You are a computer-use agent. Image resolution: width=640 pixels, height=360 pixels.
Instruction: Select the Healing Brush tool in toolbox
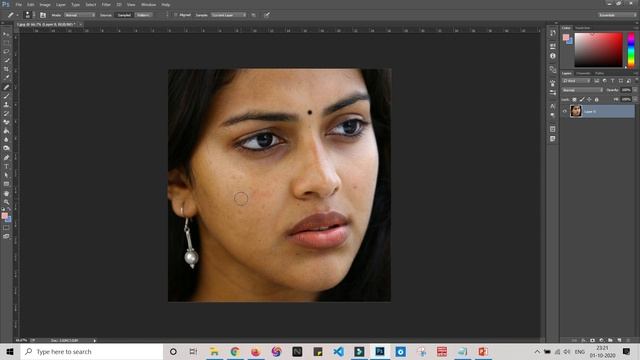click(x=6, y=87)
